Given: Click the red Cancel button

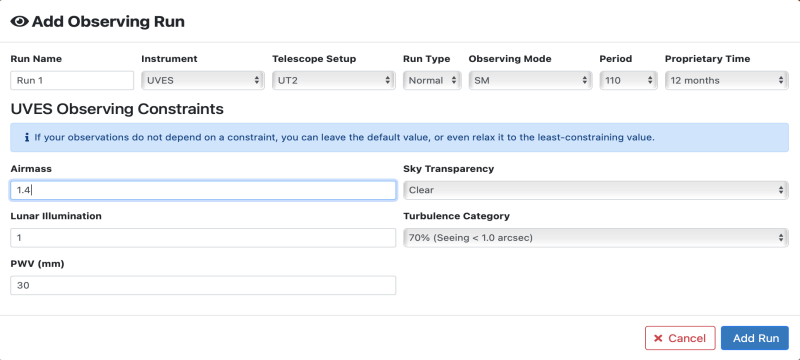Looking at the screenshot, I should (680, 338).
